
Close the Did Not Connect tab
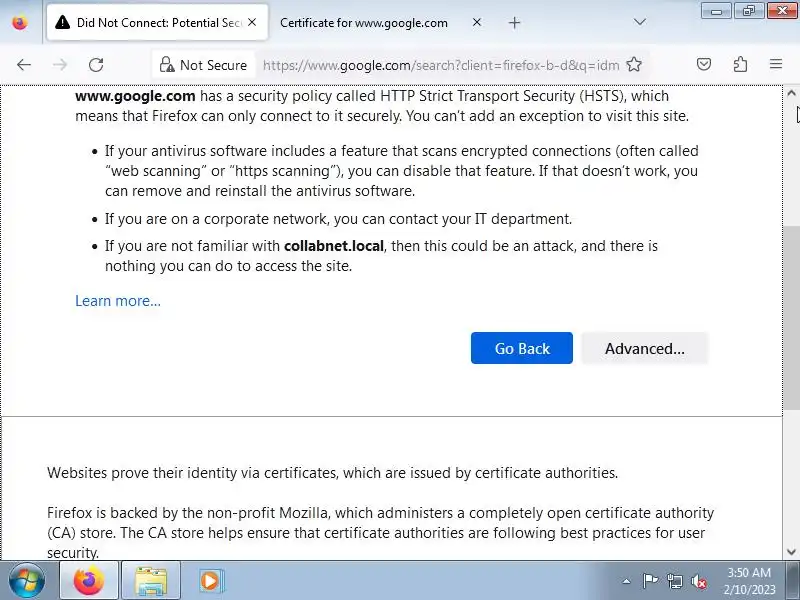(252, 22)
